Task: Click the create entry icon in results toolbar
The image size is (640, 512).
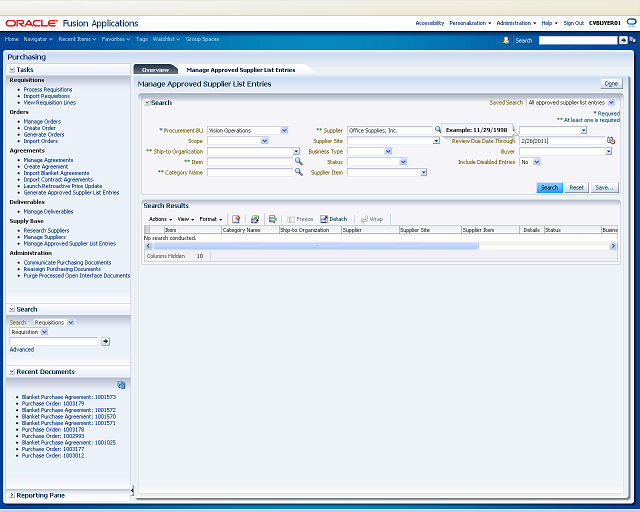Action: (x=236, y=219)
